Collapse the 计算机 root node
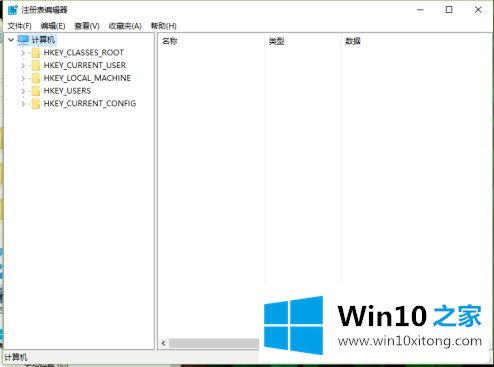The image size is (494, 367). [x=11, y=40]
